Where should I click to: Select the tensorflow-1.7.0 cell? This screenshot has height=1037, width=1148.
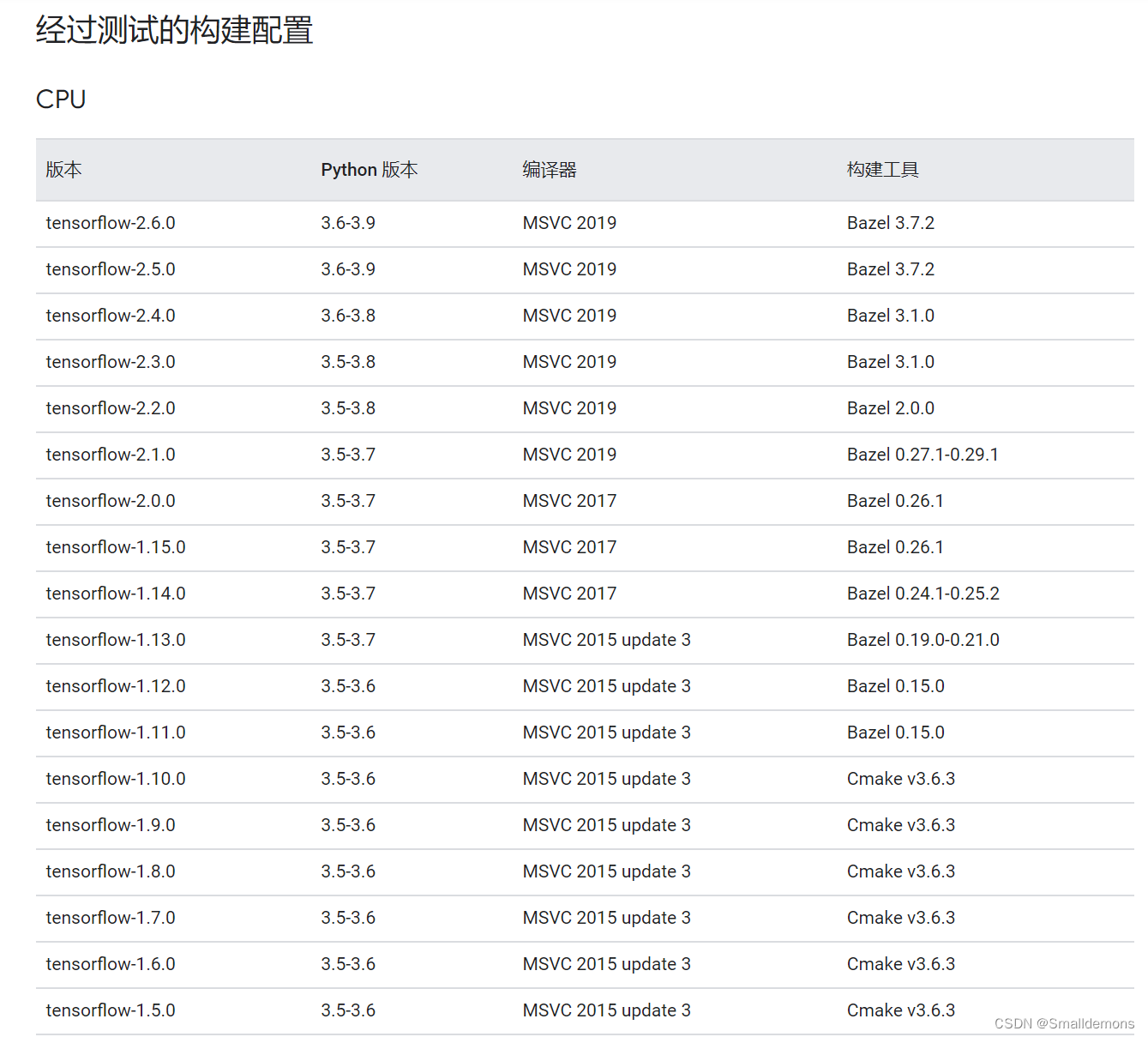111,918
